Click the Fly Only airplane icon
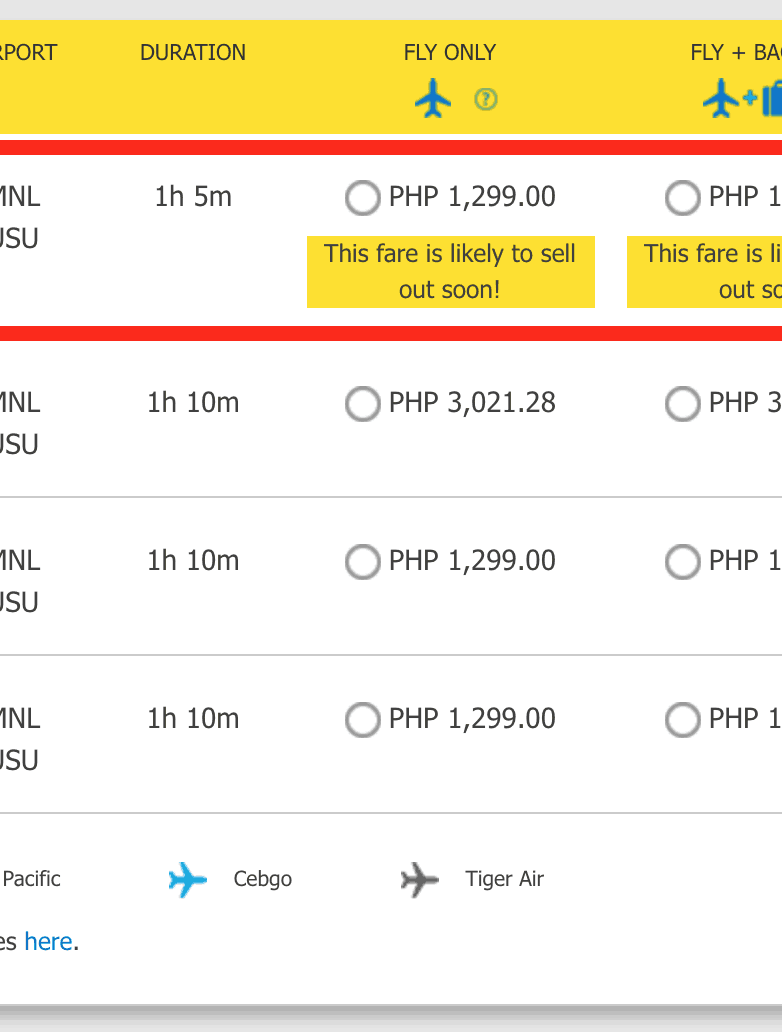The height and width of the screenshot is (1032, 782). [433, 100]
